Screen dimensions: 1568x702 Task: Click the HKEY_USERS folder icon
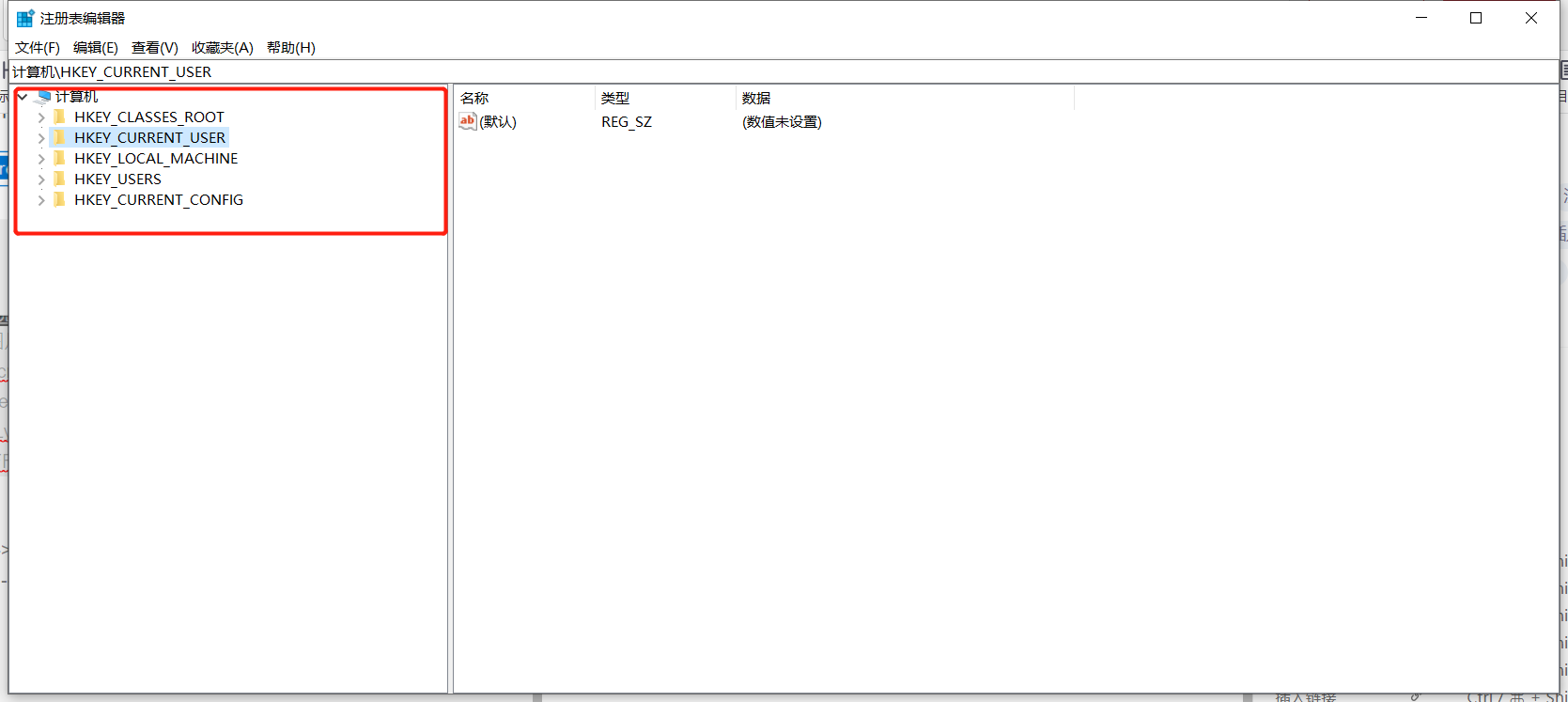(x=60, y=179)
